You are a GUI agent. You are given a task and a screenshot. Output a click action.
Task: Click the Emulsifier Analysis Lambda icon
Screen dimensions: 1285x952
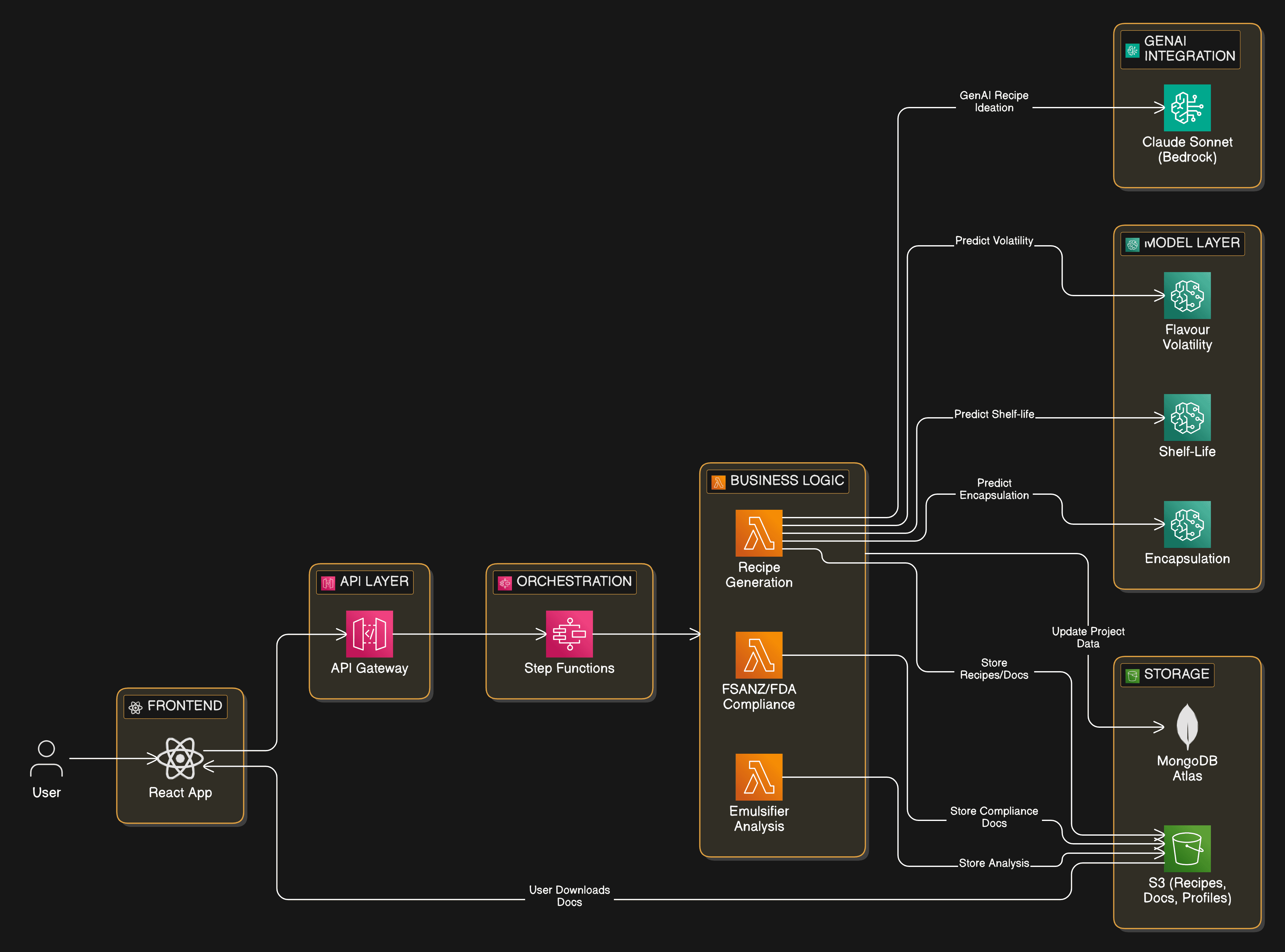759,777
